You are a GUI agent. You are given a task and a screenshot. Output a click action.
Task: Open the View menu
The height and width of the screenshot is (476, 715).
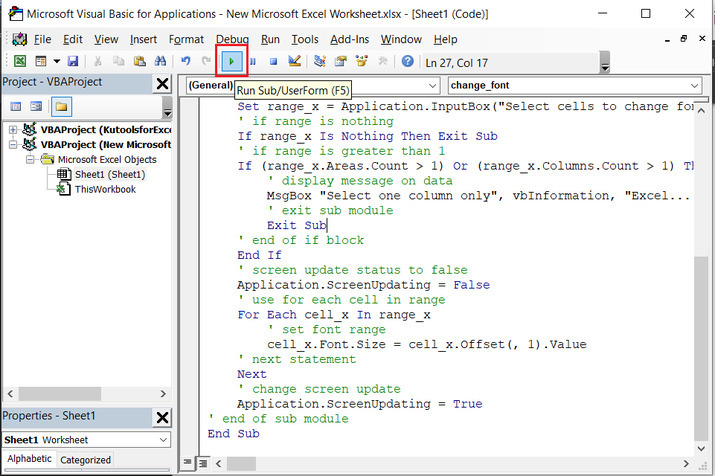(x=106, y=40)
